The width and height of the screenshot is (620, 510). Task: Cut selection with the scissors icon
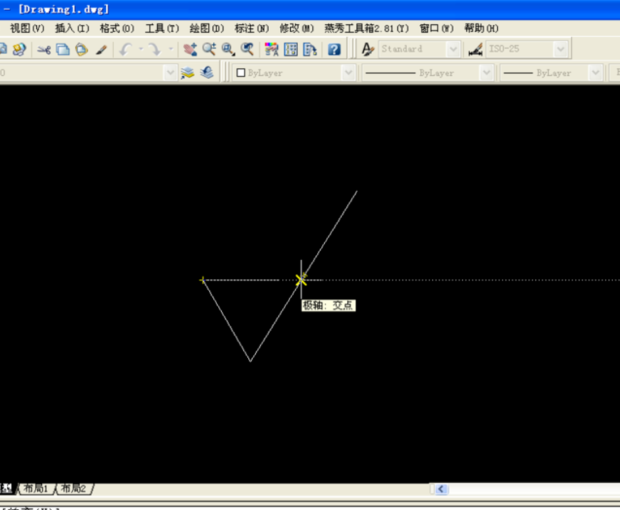coord(44,49)
